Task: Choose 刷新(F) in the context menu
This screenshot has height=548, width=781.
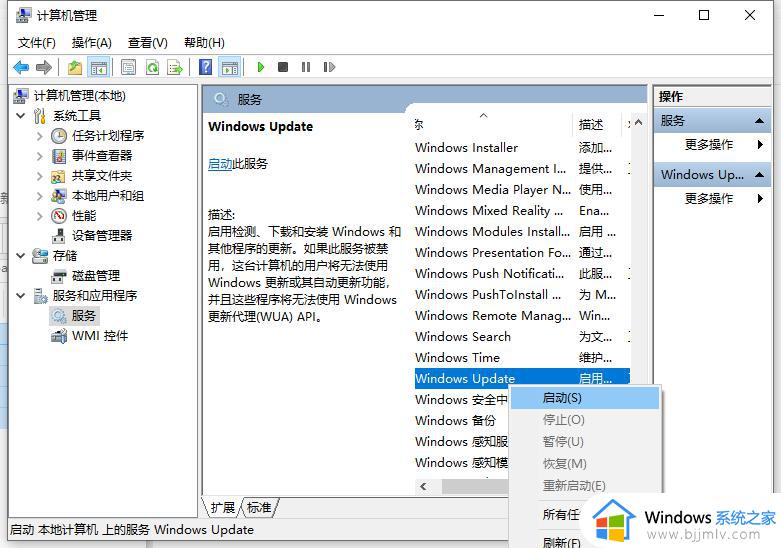Action: (x=562, y=543)
